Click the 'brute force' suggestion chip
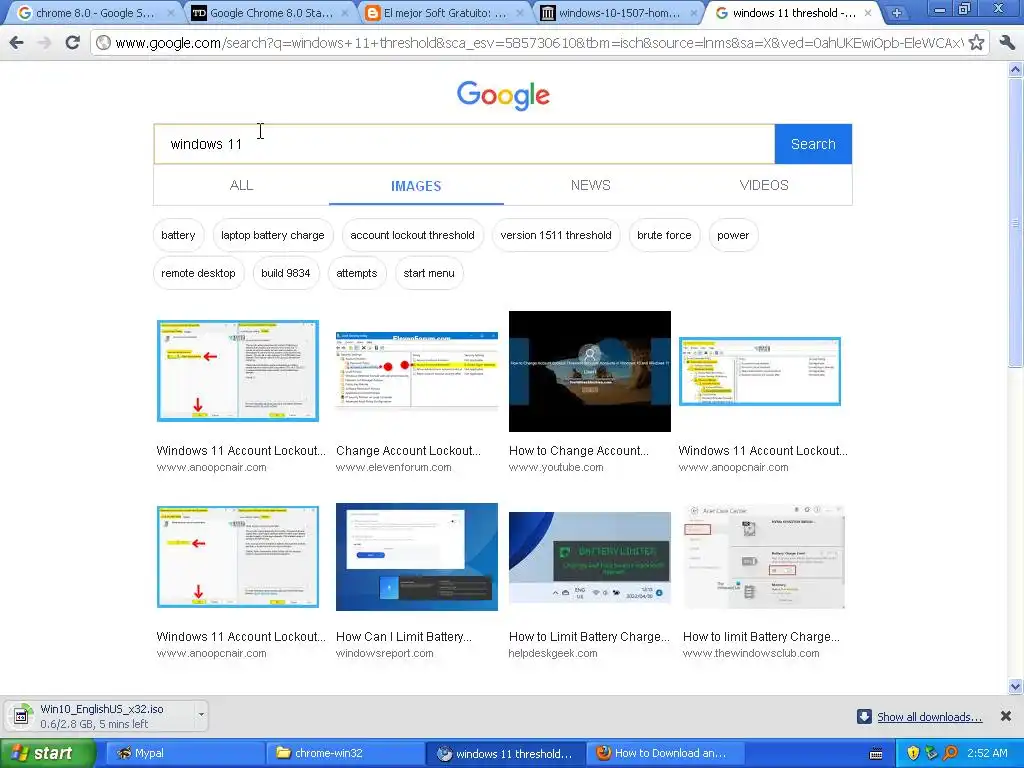 664,235
